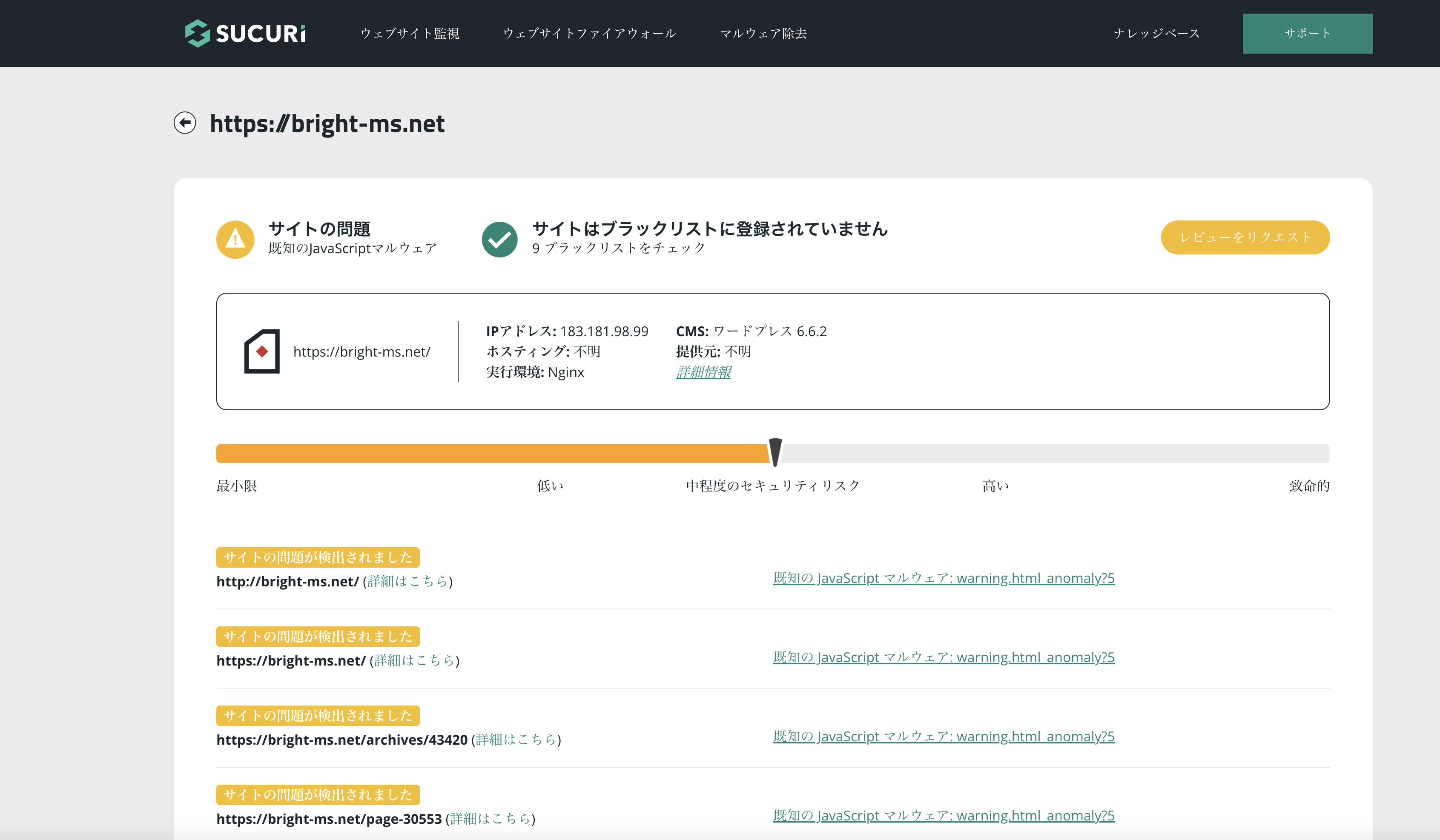Open 詳細はこちら link for http://bright-ms.net/
1440x840 pixels.
(407, 581)
